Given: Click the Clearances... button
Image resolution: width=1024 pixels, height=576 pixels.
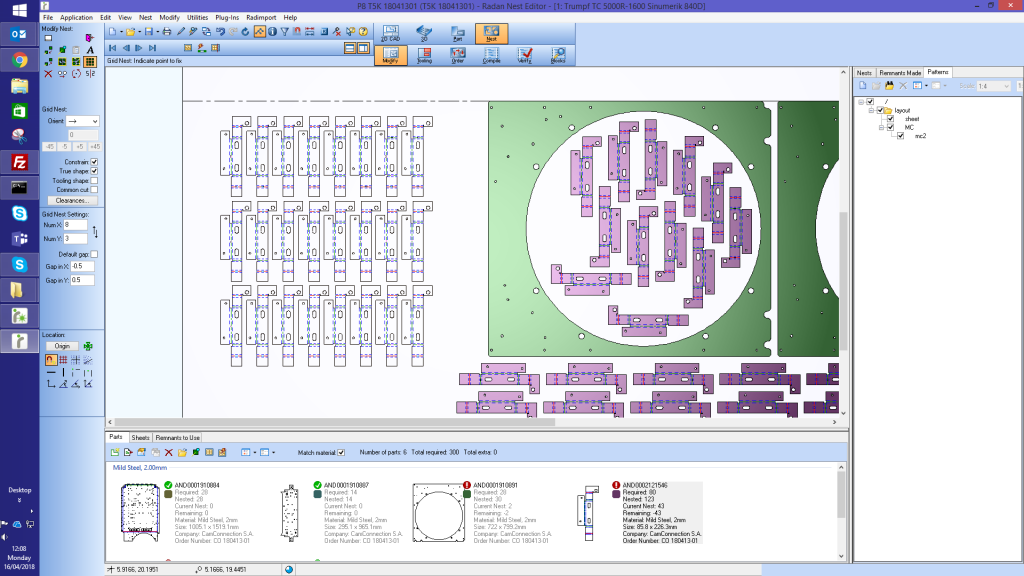Looking at the screenshot, I should pyautogui.click(x=71, y=200).
